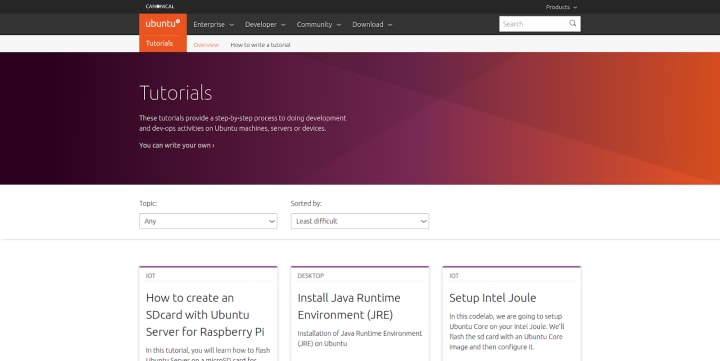Image resolution: width=720 pixels, height=361 pixels.
Task: Click the JRE installation description text
Action: (360, 338)
